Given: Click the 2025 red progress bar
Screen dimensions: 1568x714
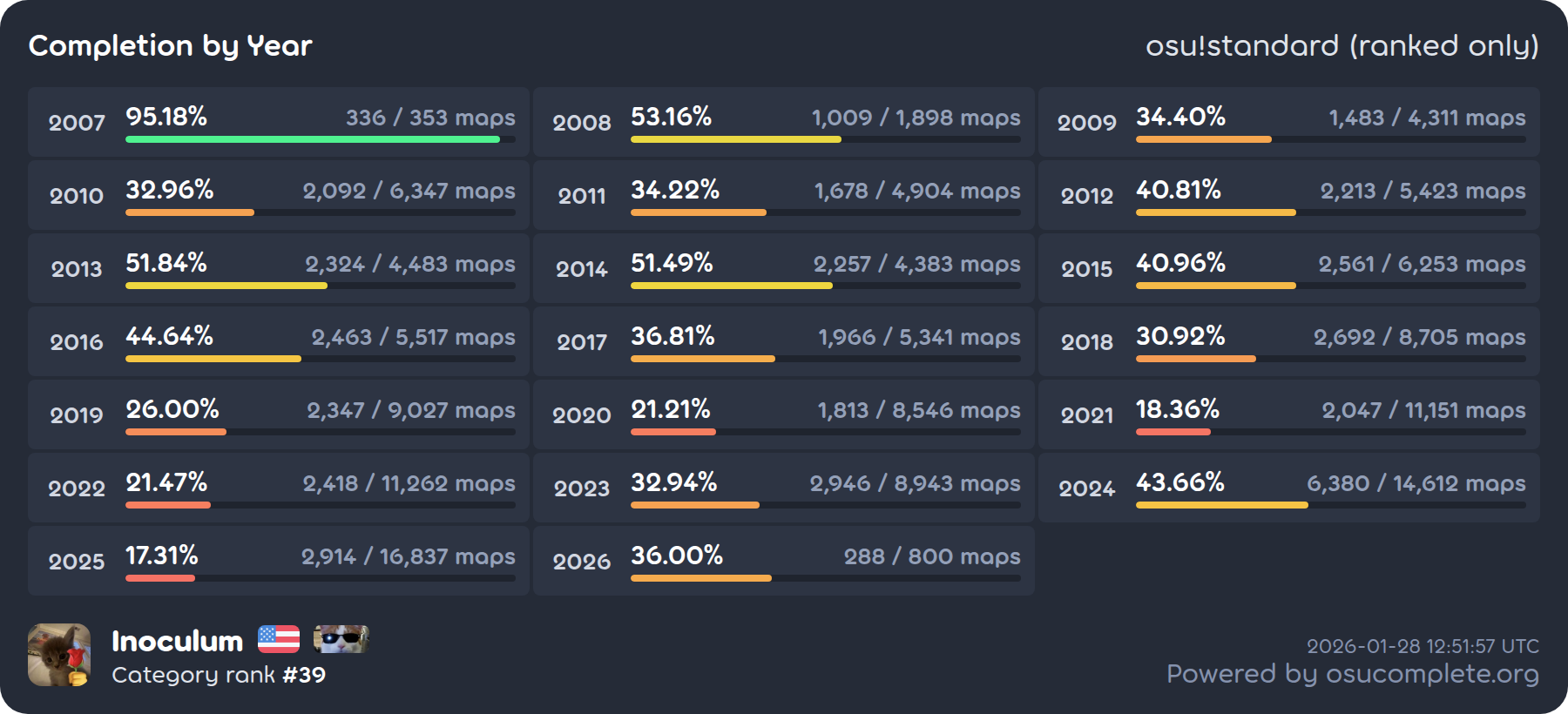Looking at the screenshot, I should [x=160, y=578].
